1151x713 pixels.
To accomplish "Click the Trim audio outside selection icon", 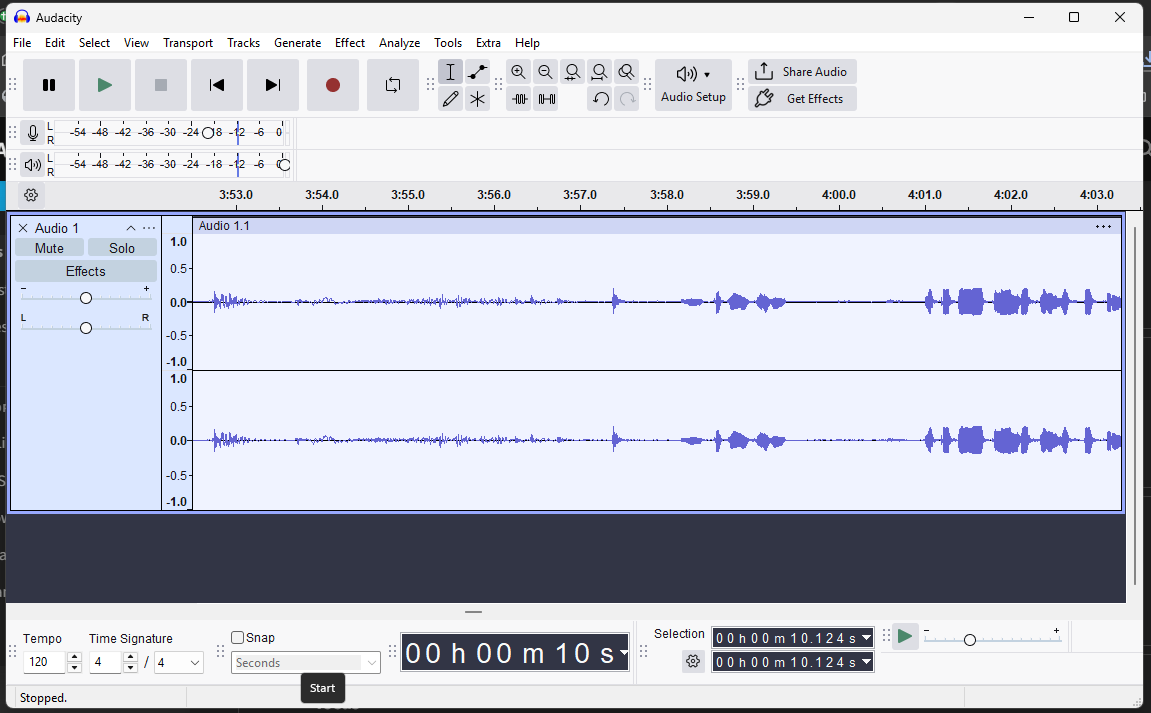I will 519,99.
